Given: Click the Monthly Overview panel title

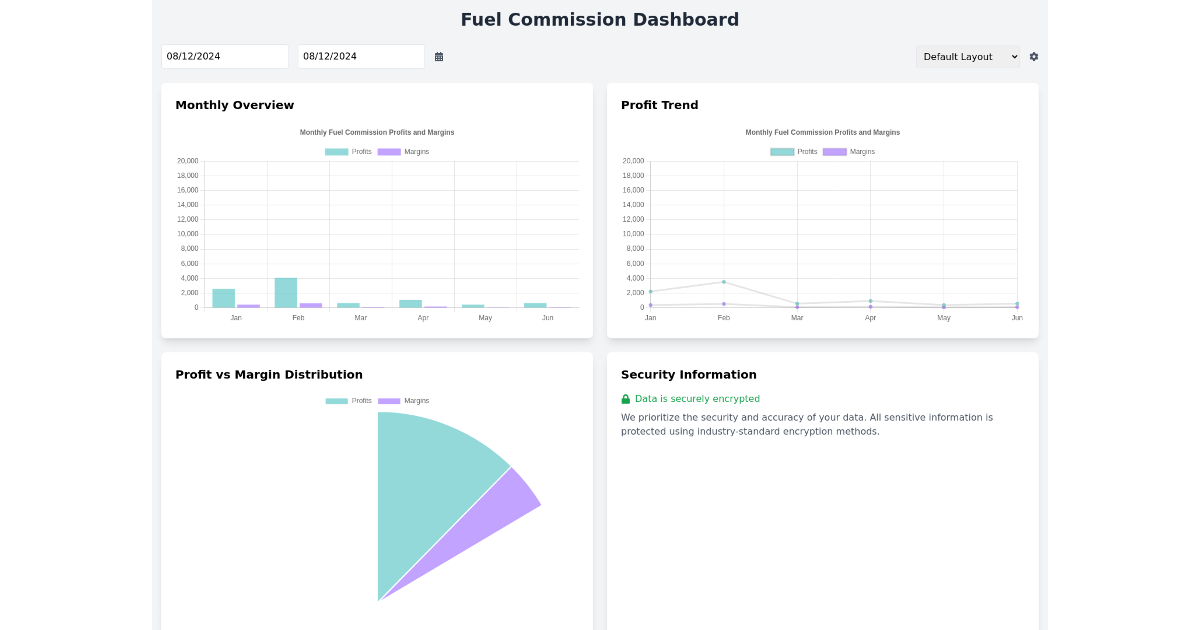Looking at the screenshot, I should 234,105.
